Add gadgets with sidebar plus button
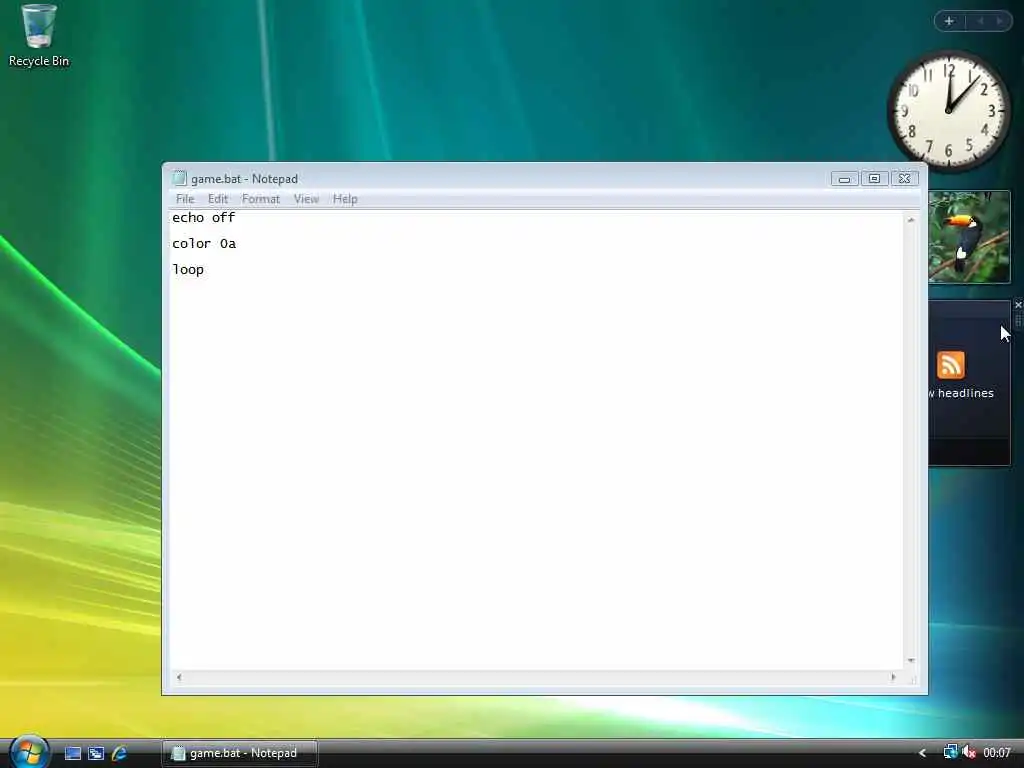The width and height of the screenshot is (1024, 768). (x=949, y=21)
